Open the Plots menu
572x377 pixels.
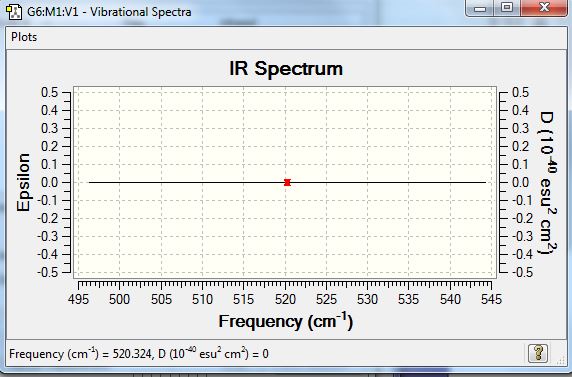click(x=24, y=37)
